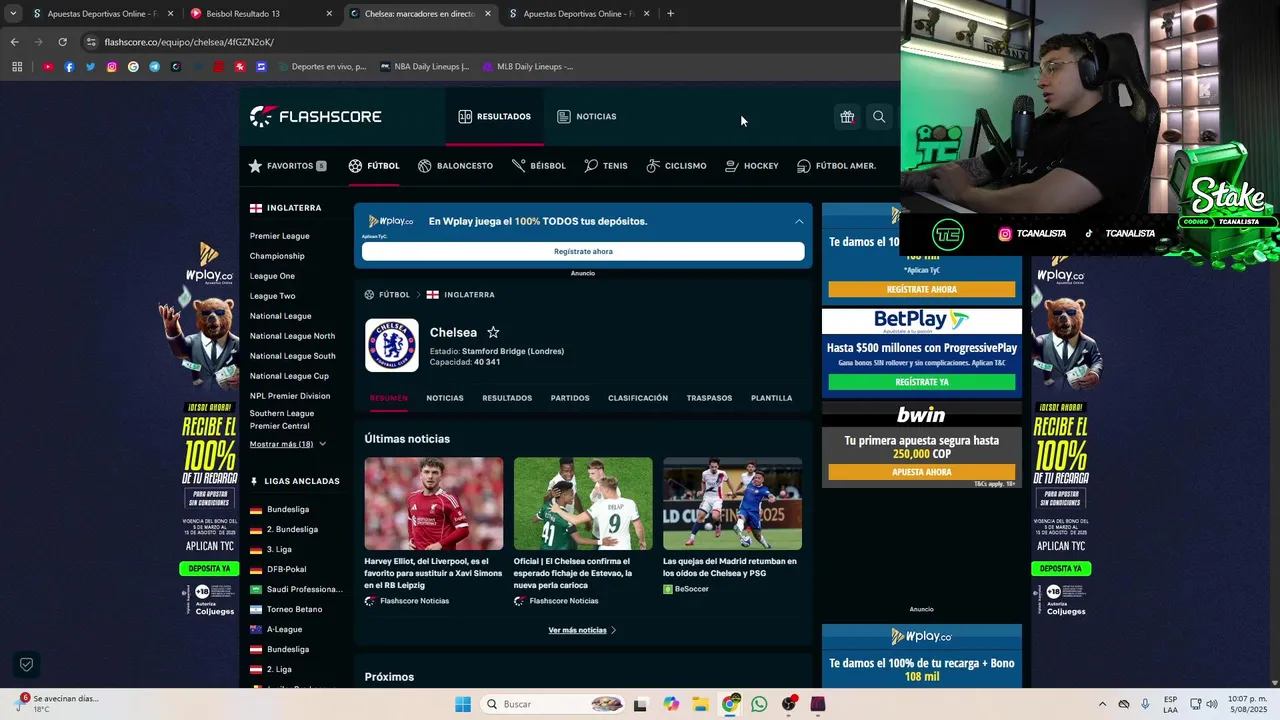Switch to Chelsea Clasificación sub-tab
Viewport: 1280px width, 720px height.
638,398
